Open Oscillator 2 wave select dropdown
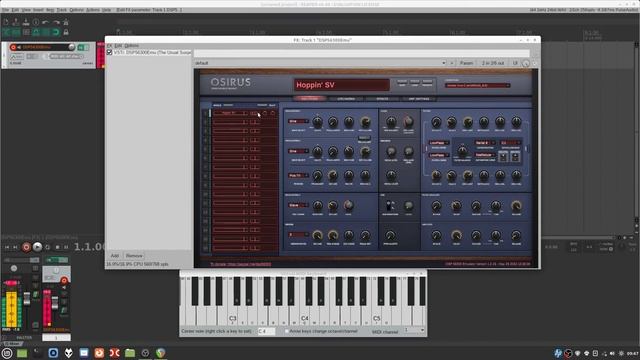The image size is (640, 360). pyautogui.click(x=298, y=151)
